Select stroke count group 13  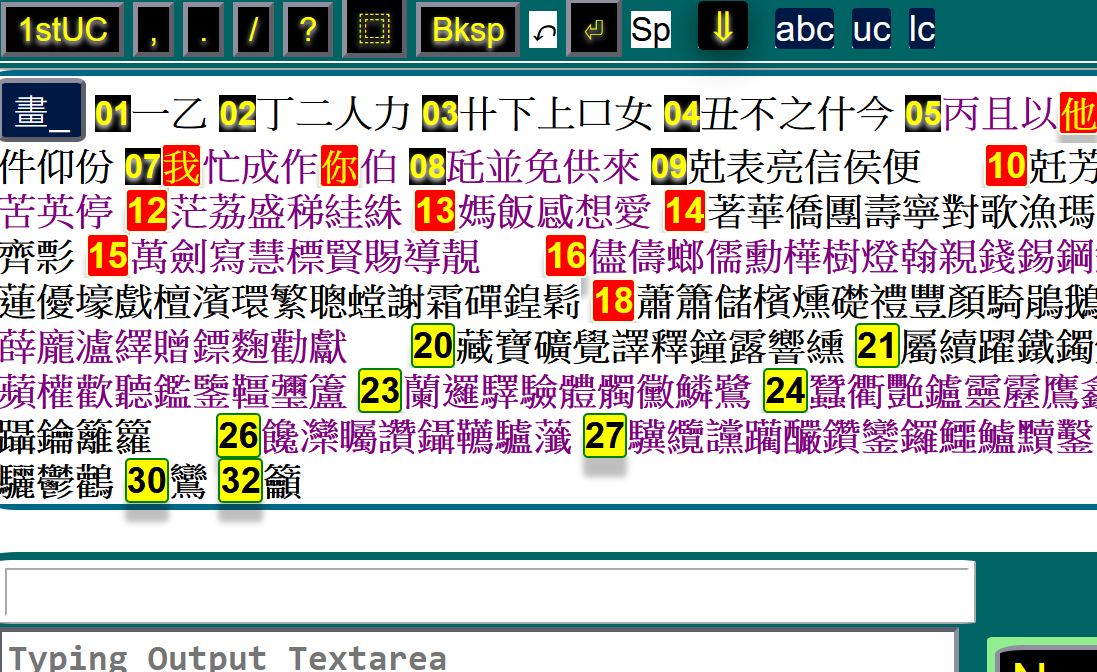(x=434, y=211)
